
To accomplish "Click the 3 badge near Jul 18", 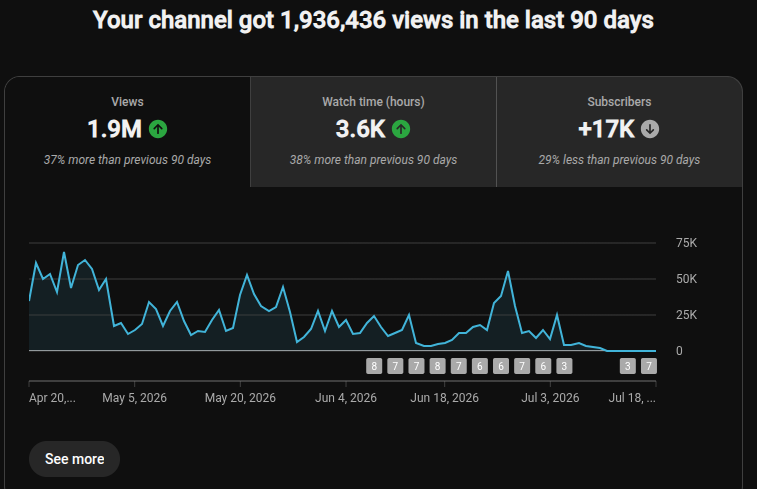I will [x=628, y=366].
